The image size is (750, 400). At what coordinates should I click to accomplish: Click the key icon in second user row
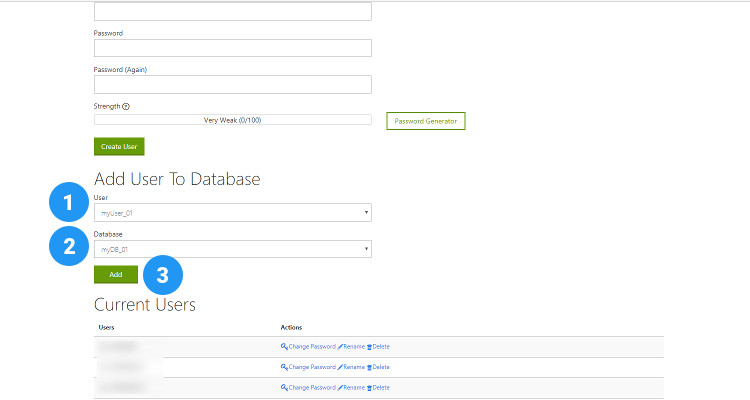click(x=284, y=367)
